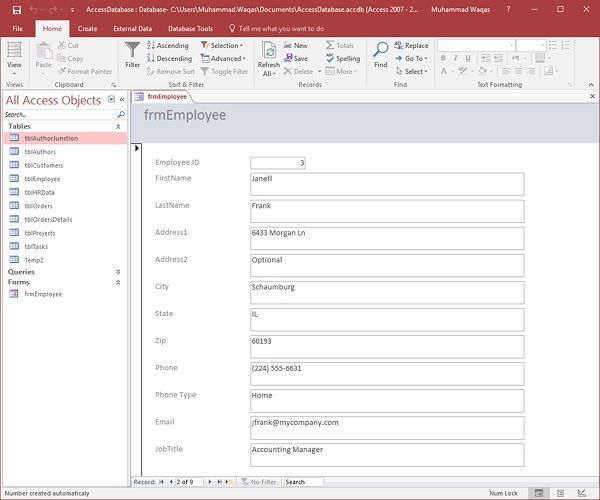
Task: Collapse the navigation pane with shutter button
Action: click(122, 99)
